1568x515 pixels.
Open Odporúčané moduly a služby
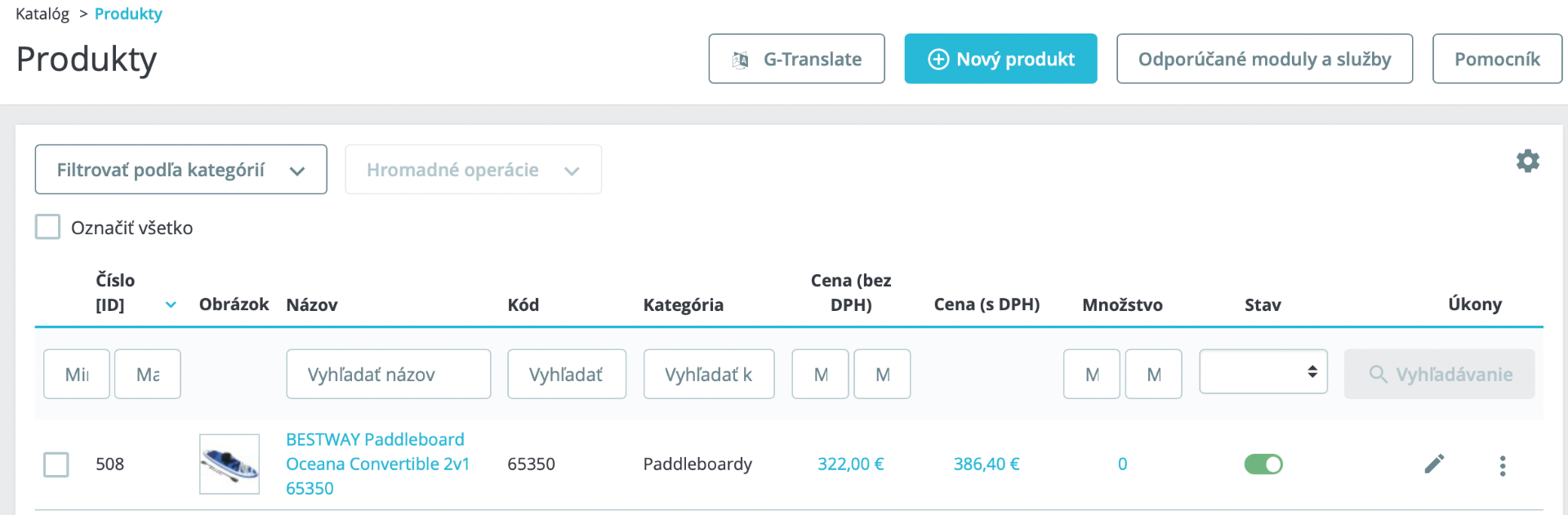coord(1264,59)
